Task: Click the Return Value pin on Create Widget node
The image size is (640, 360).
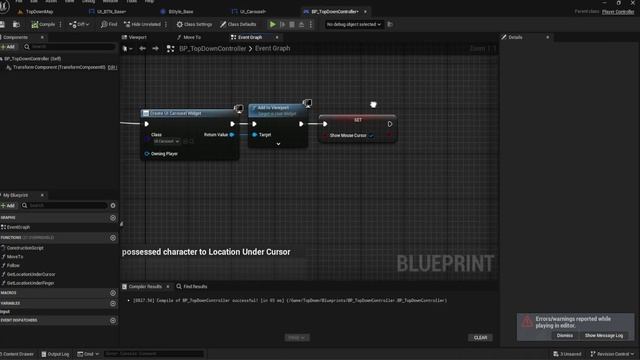Action: pyautogui.click(x=232, y=135)
